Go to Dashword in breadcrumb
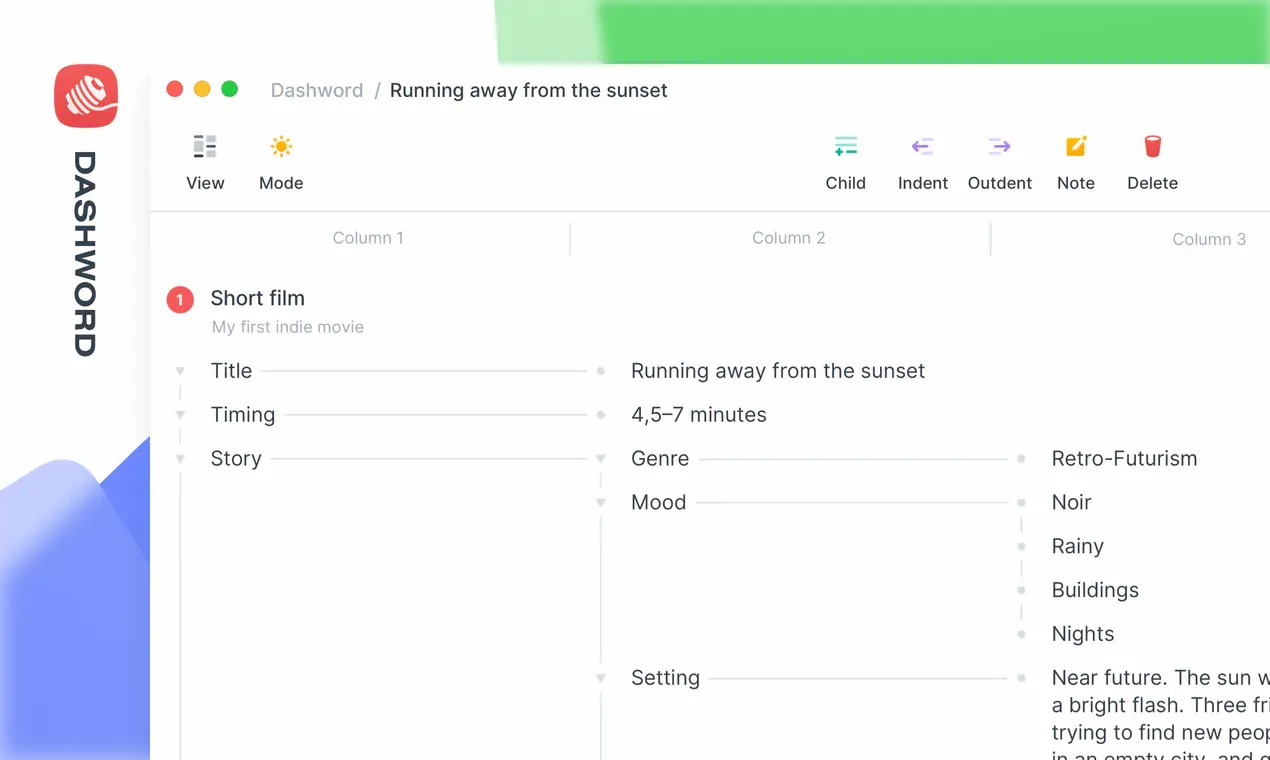Image resolution: width=1270 pixels, height=760 pixels. point(317,90)
